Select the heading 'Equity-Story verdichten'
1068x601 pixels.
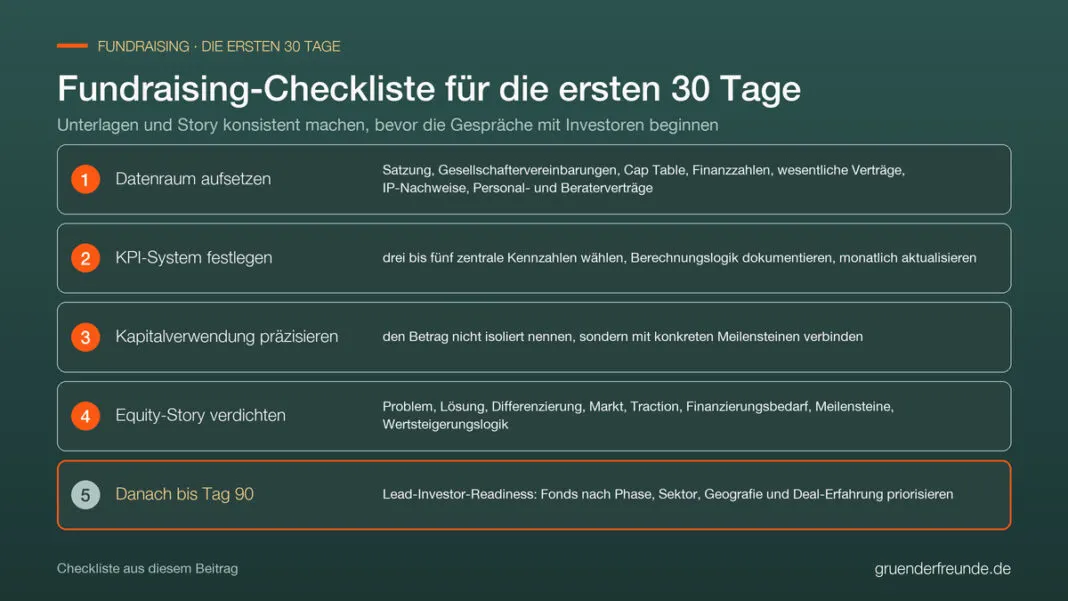200,415
